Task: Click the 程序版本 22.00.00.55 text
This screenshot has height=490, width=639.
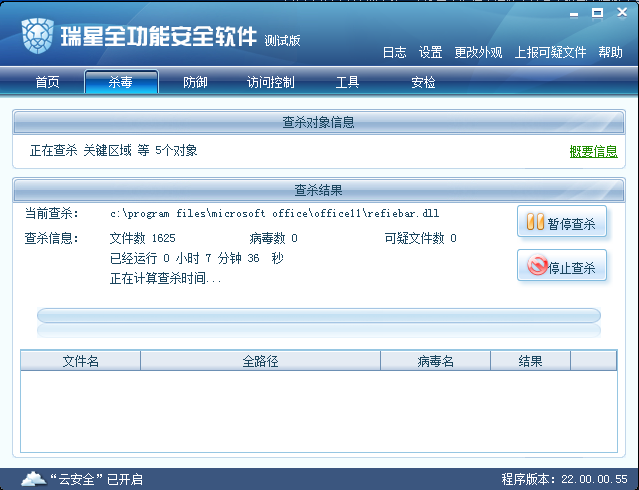Action: pos(564,479)
